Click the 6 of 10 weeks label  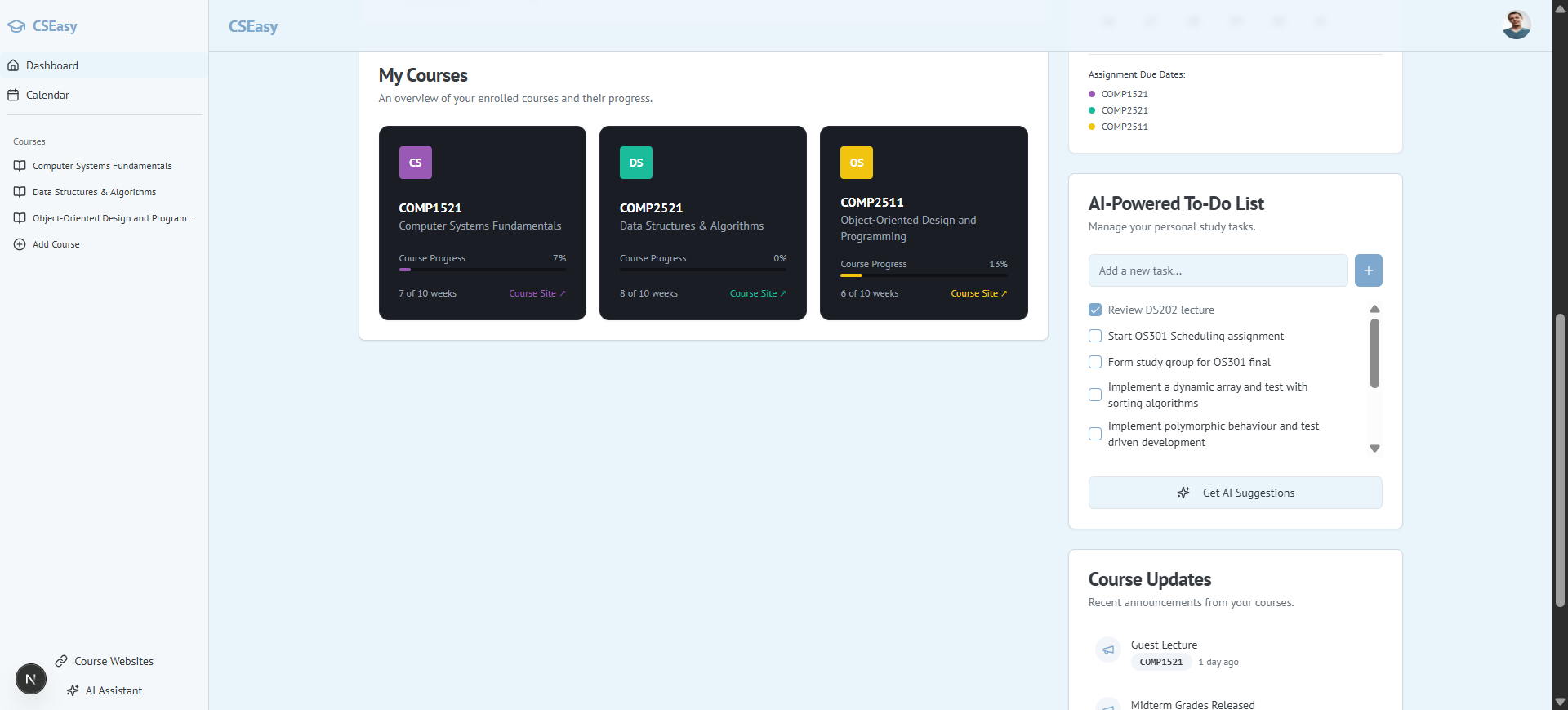click(870, 293)
